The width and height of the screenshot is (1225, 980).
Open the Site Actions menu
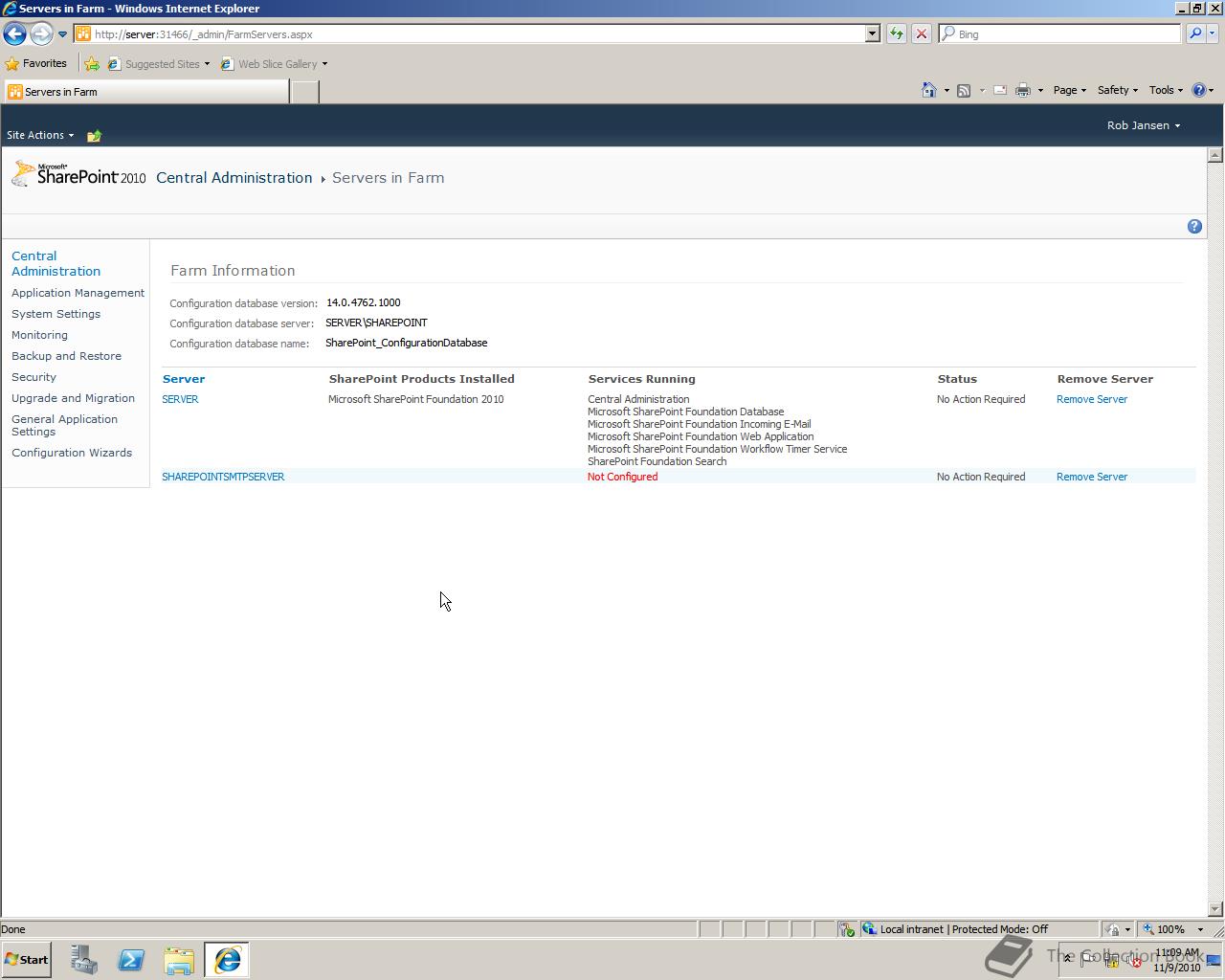pyautogui.click(x=39, y=135)
